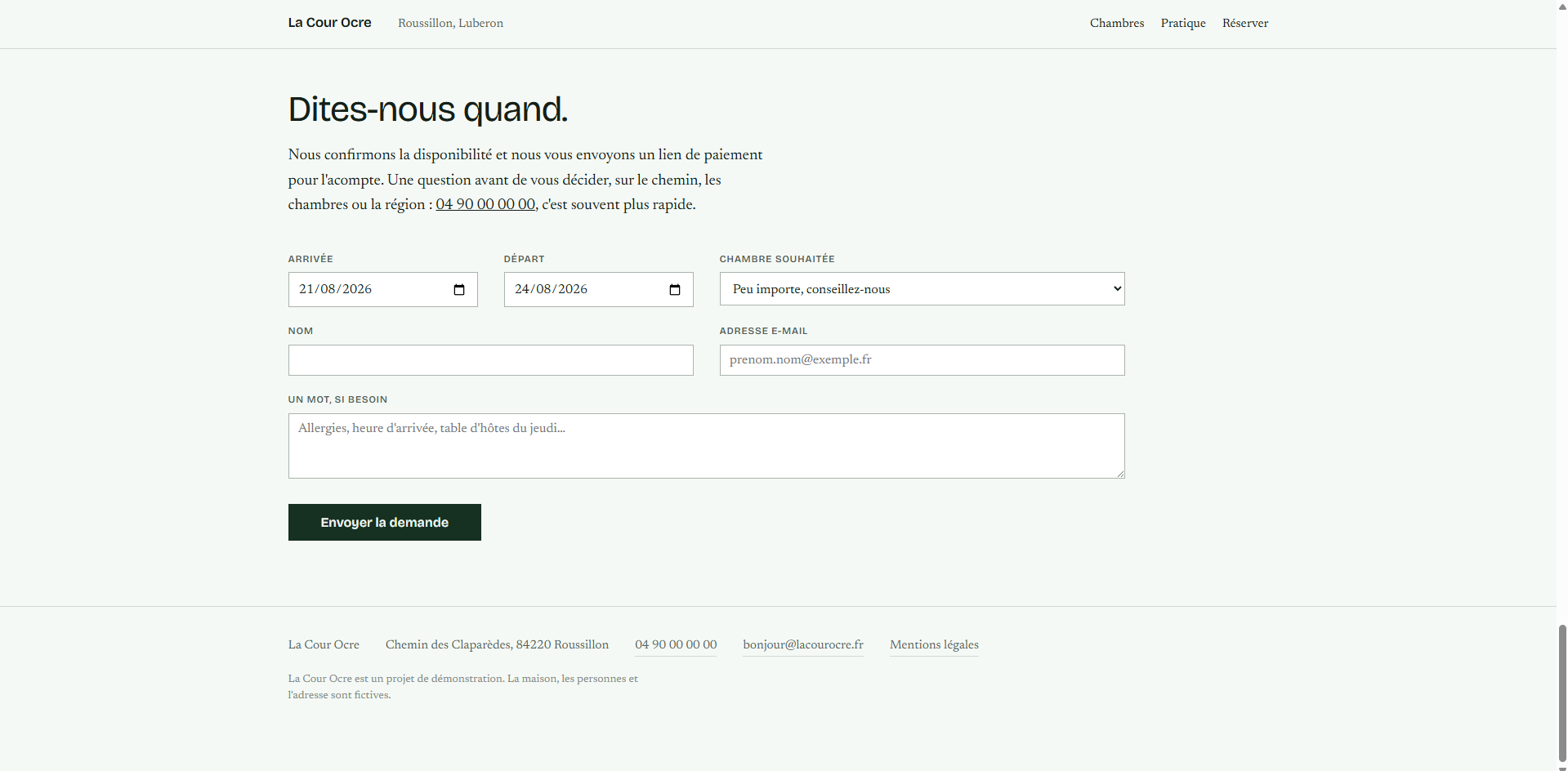Open the bonjour@lacourocre.fr email link
This screenshot has width=1568, height=771.
803,644
